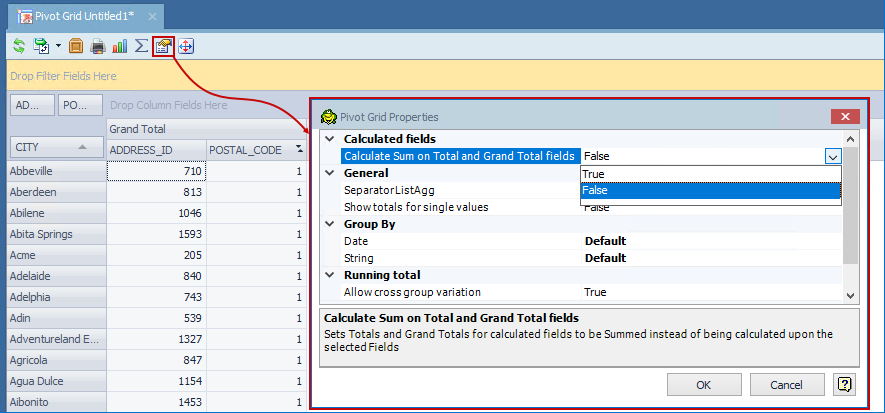
Task: Click the AD... row field button
Action: (x=33, y=105)
